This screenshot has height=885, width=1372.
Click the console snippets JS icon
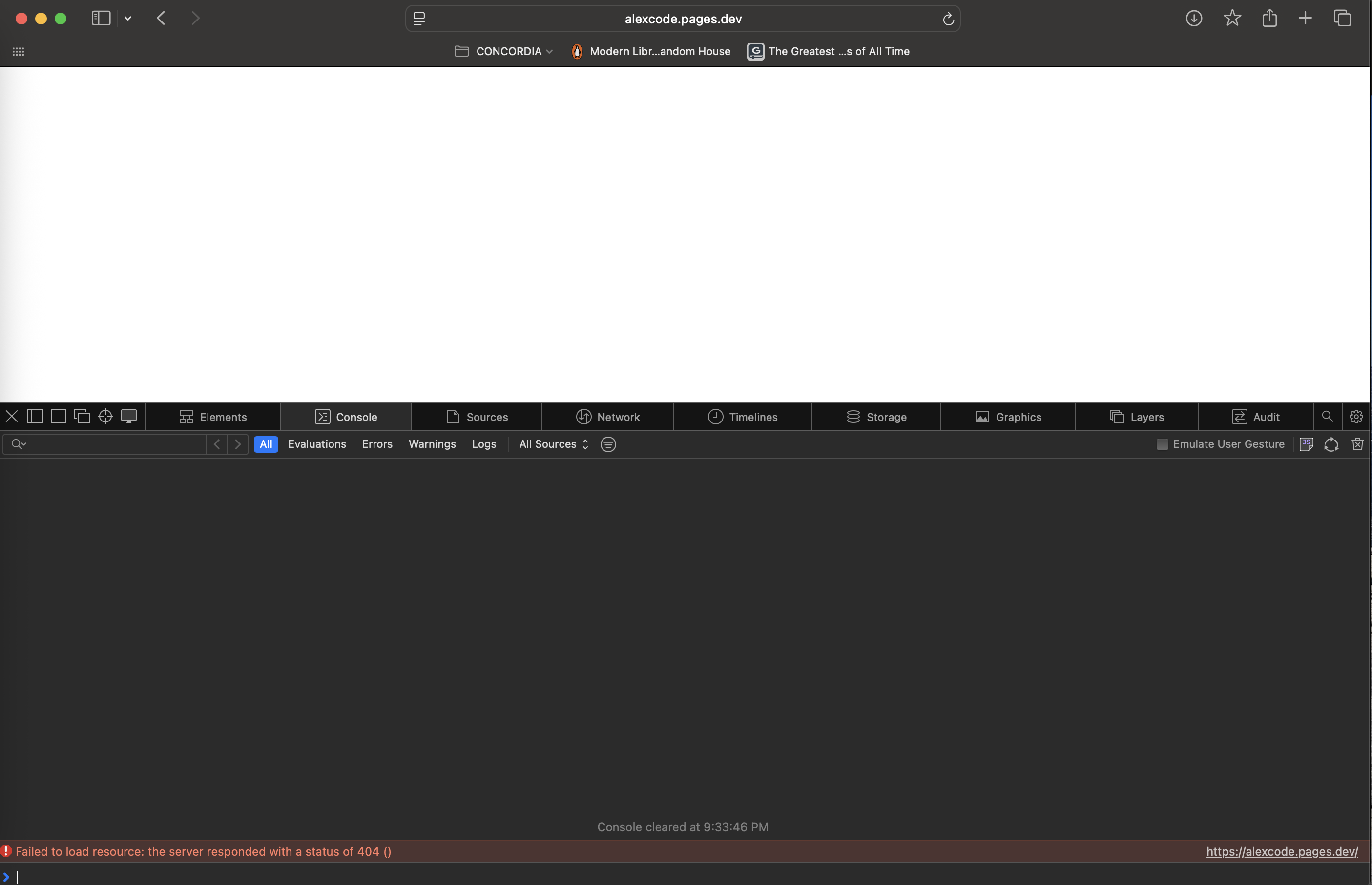coord(1306,444)
